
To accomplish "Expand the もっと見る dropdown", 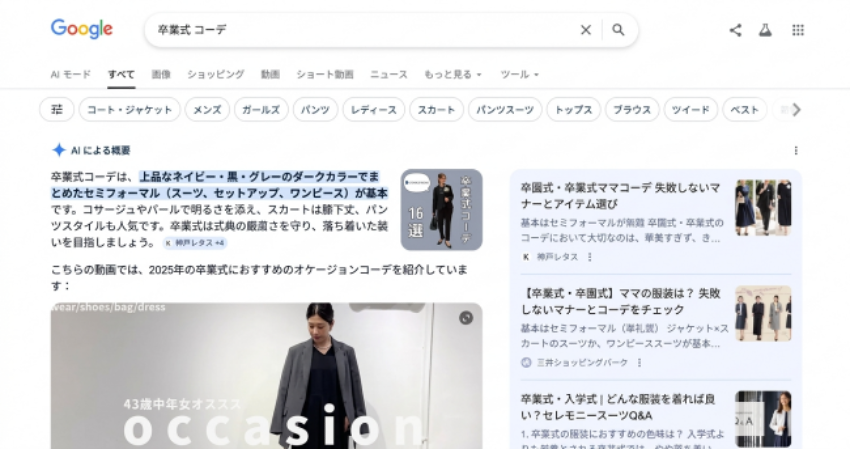I will pyautogui.click(x=453, y=74).
